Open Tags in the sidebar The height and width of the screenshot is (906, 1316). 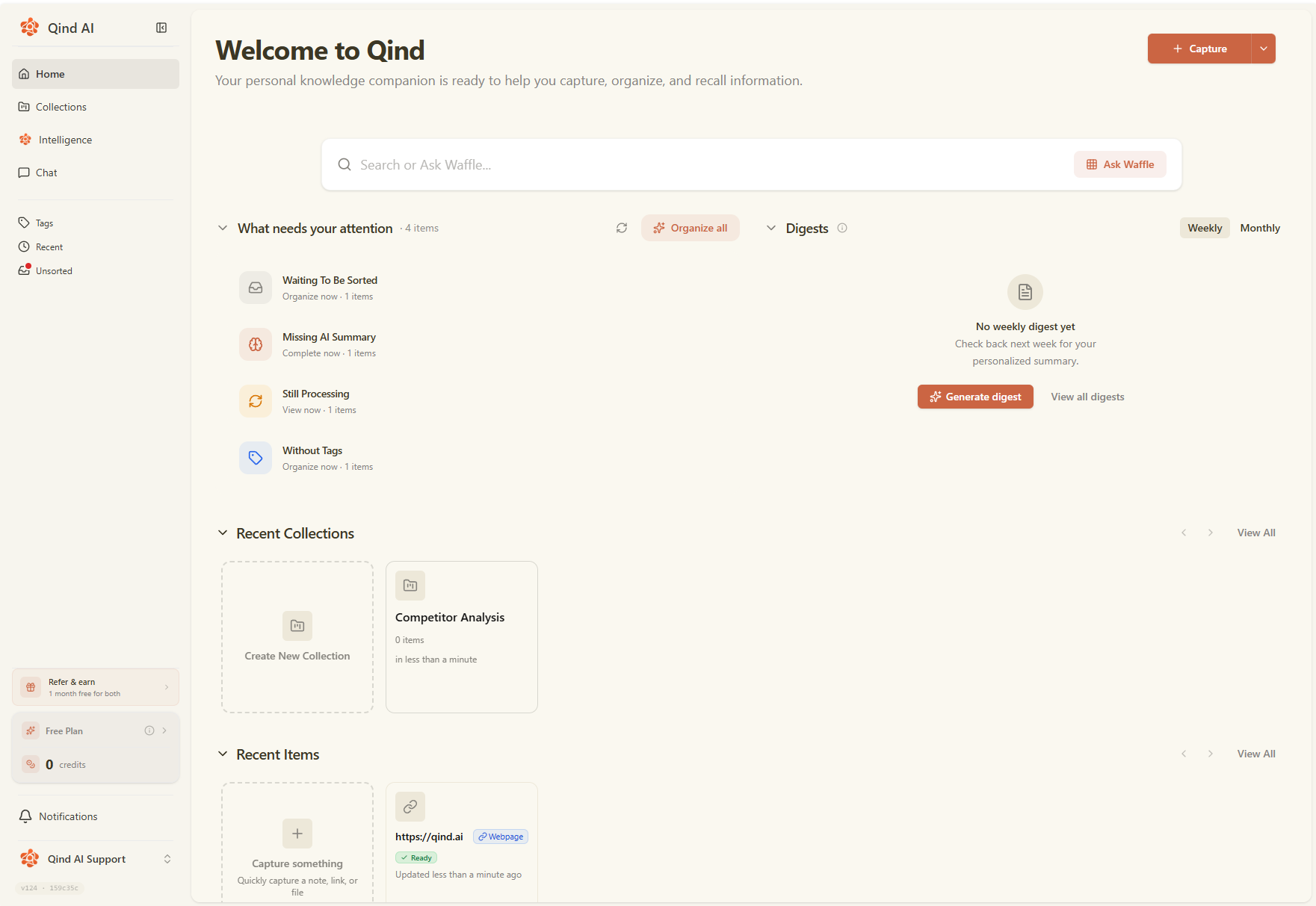96,223
